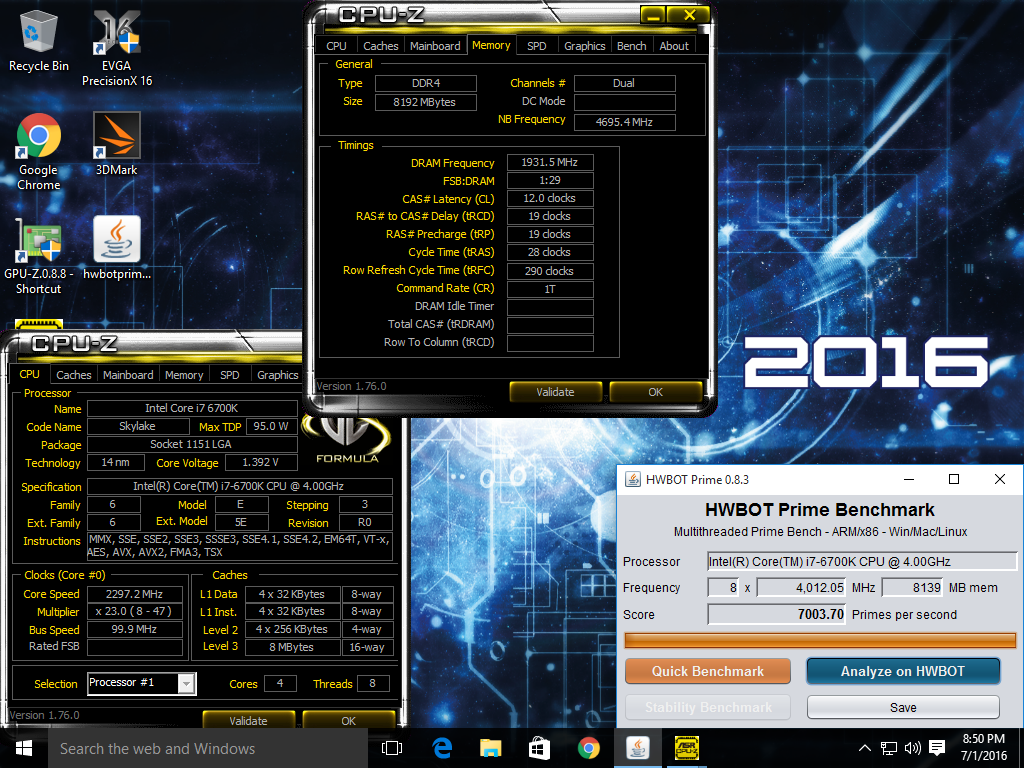This screenshot has height=768, width=1024.
Task: Click the DRAM Frequency value 1931.5 MHz
Action: tap(550, 162)
